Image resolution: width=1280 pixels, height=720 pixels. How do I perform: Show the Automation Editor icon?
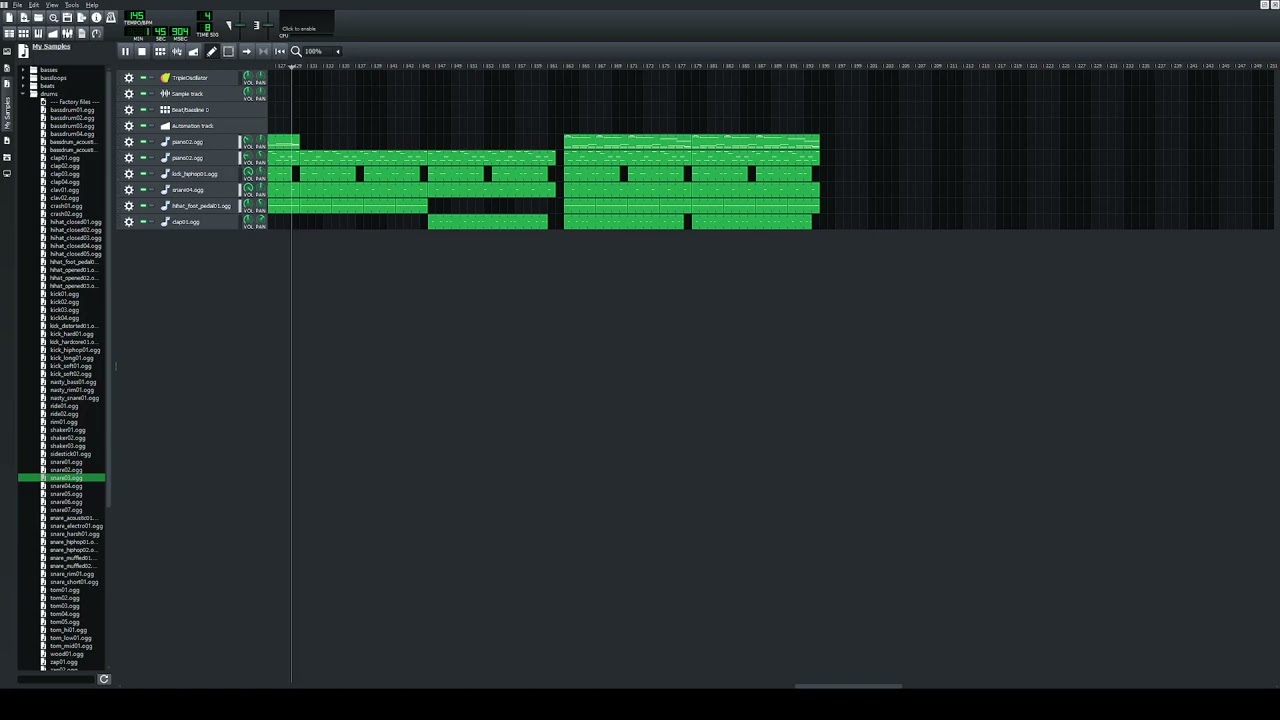click(x=53, y=33)
